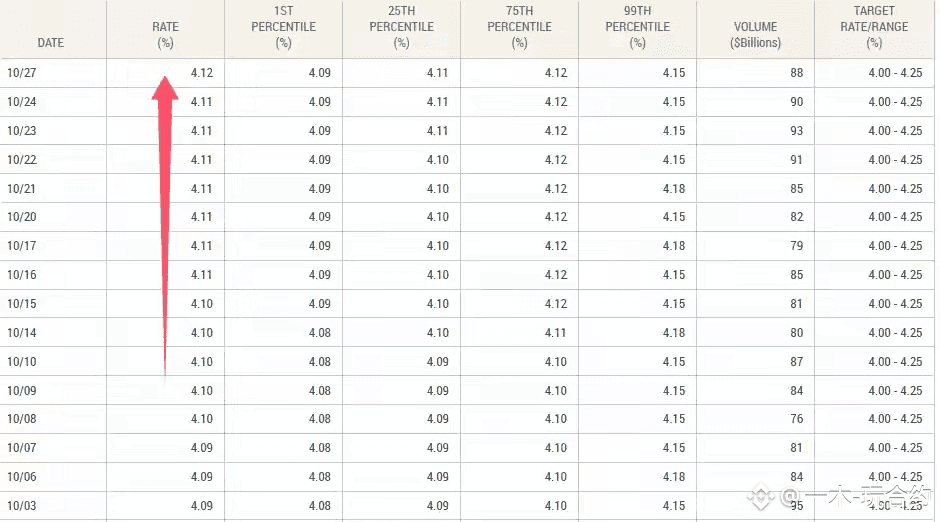
Task: Click the RATE (%) column header
Action: click(165, 35)
